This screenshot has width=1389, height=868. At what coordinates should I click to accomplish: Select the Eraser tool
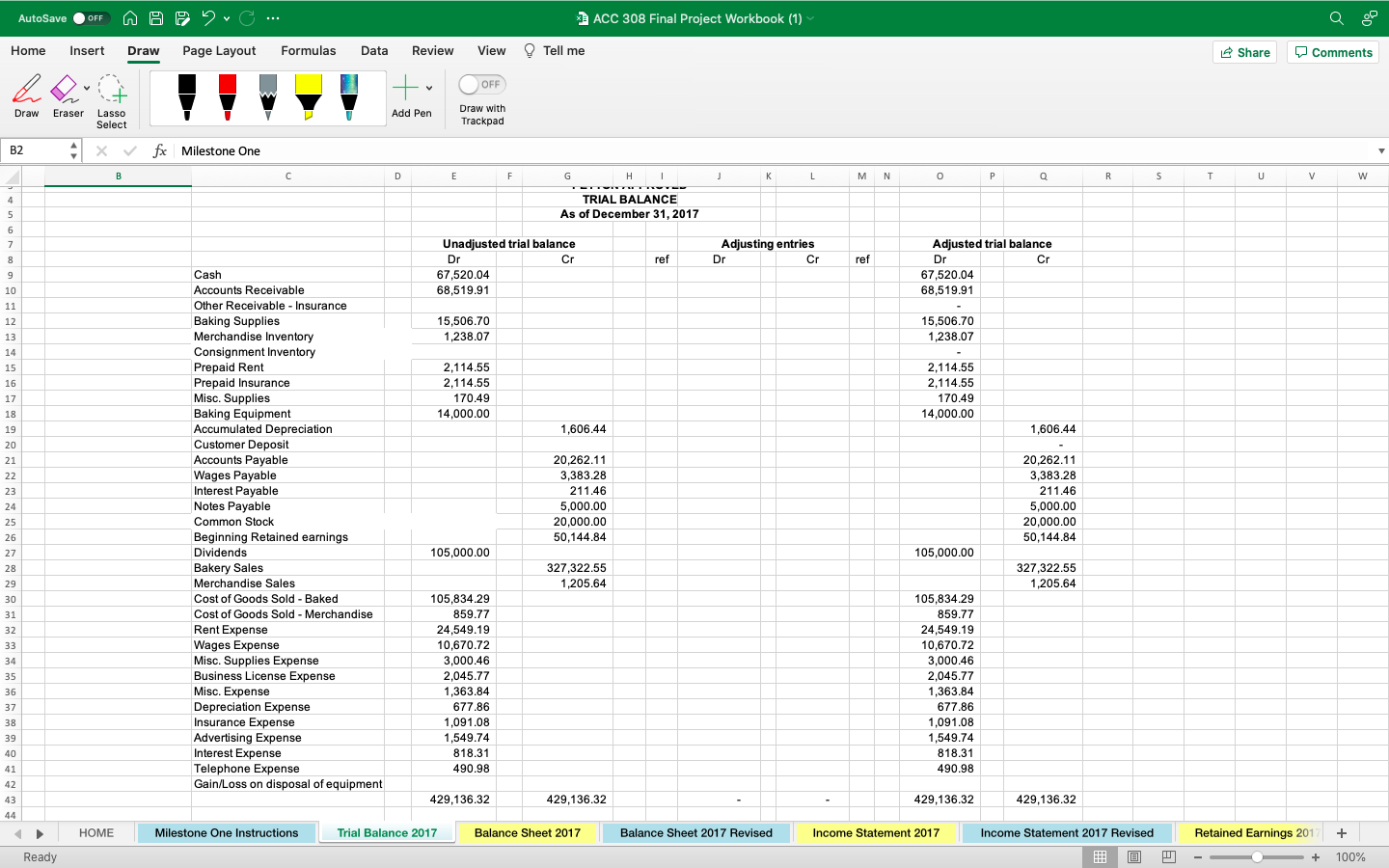pos(68,94)
